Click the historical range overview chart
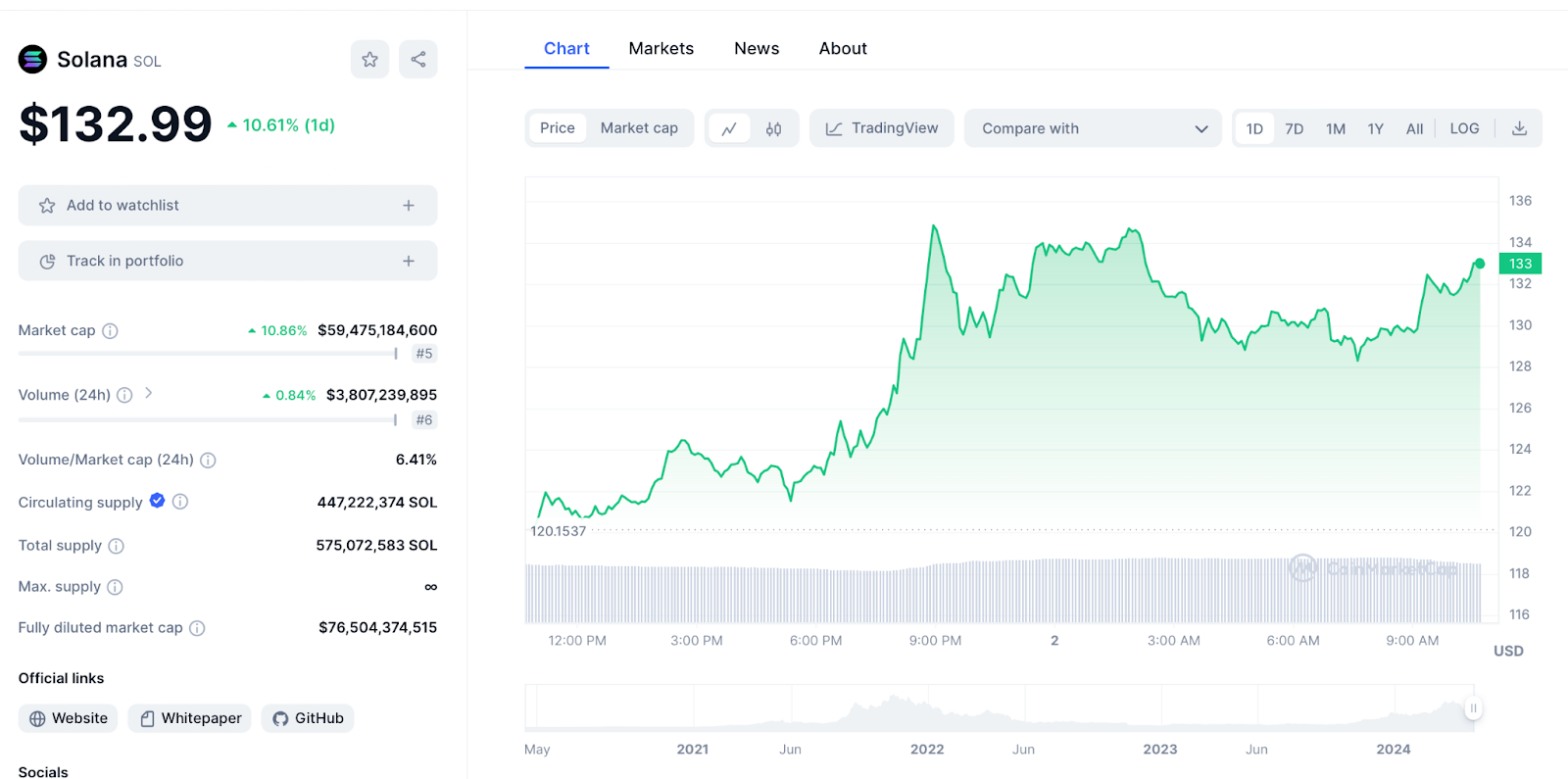This screenshot has width=1568, height=779. click(1000, 707)
